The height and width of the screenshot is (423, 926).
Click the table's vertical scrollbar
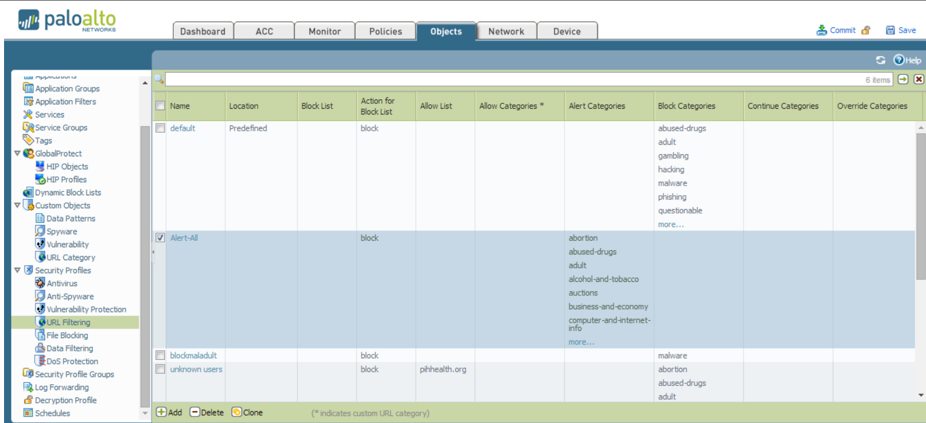coord(919,200)
